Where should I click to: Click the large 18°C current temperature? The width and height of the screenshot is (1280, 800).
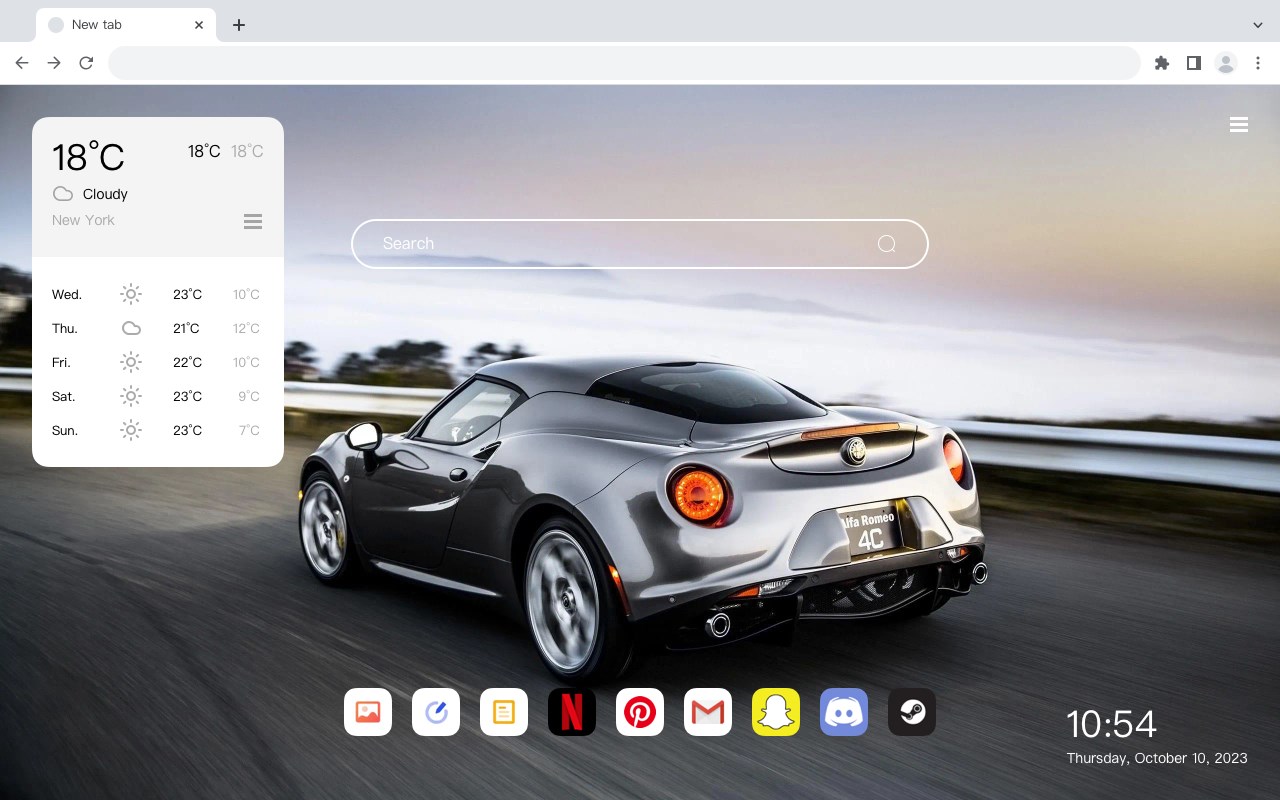[x=88, y=157]
